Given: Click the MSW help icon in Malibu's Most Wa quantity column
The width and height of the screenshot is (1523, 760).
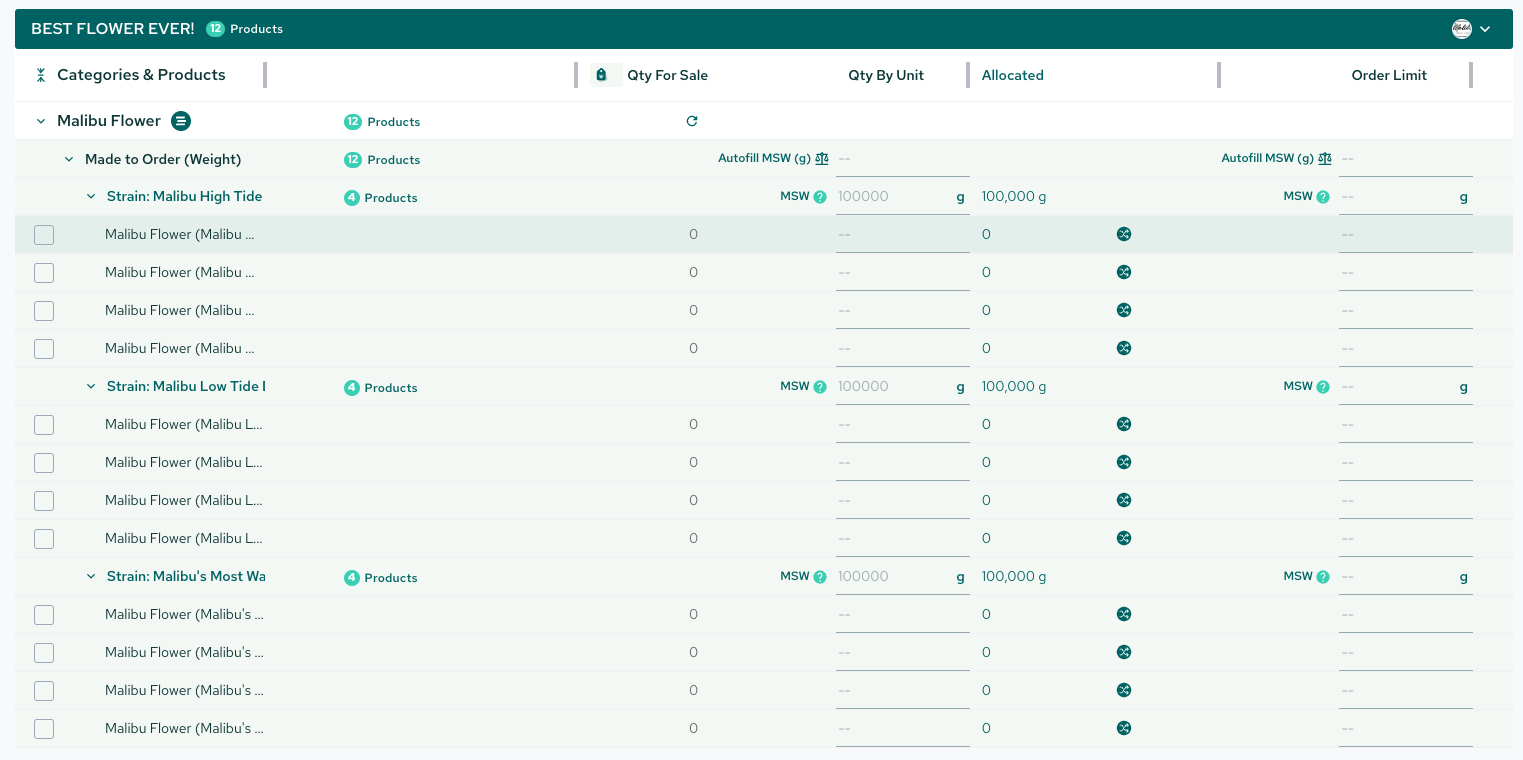Looking at the screenshot, I should [x=820, y=577].
